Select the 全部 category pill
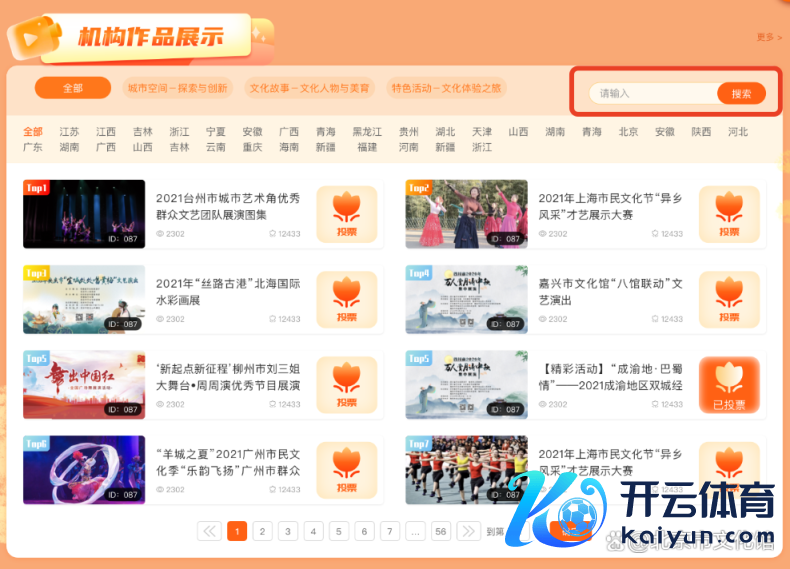 pyautogui.click(x=72, y=88)
